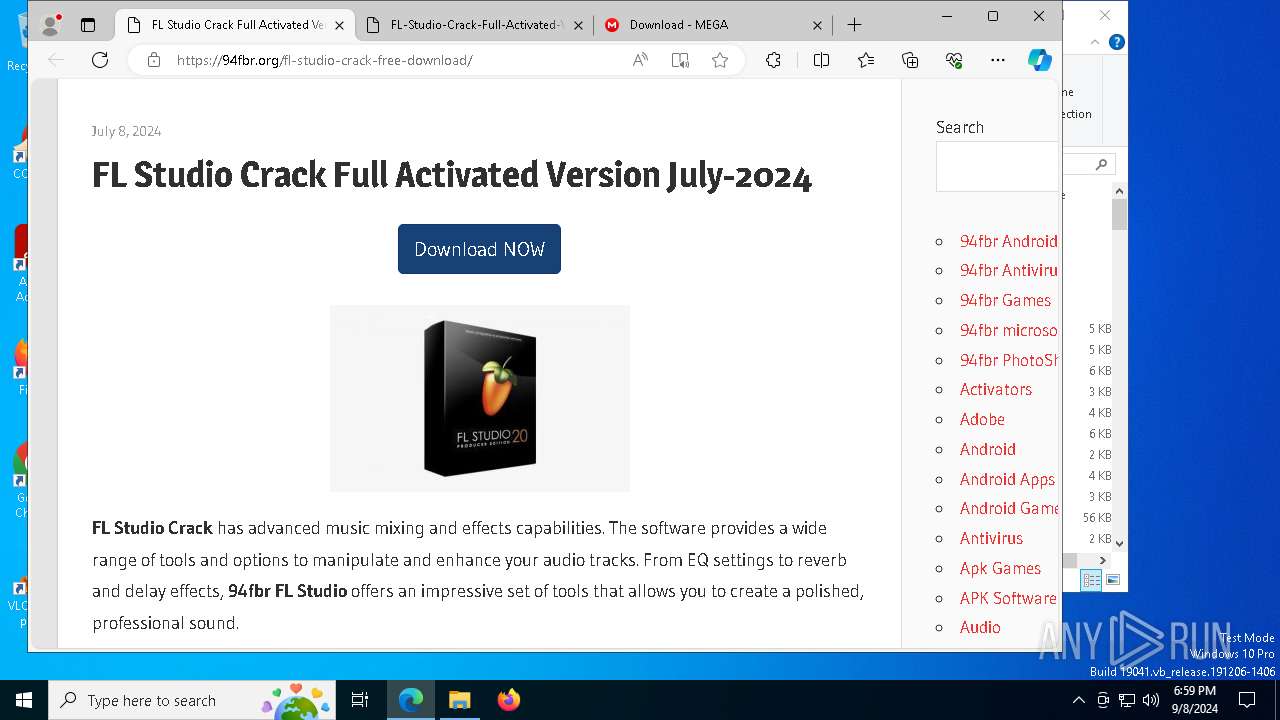Viewport: 1280px width, 720px height.
Task: Open the 94fbr Android category link
Action: [x=1008, y=241]
